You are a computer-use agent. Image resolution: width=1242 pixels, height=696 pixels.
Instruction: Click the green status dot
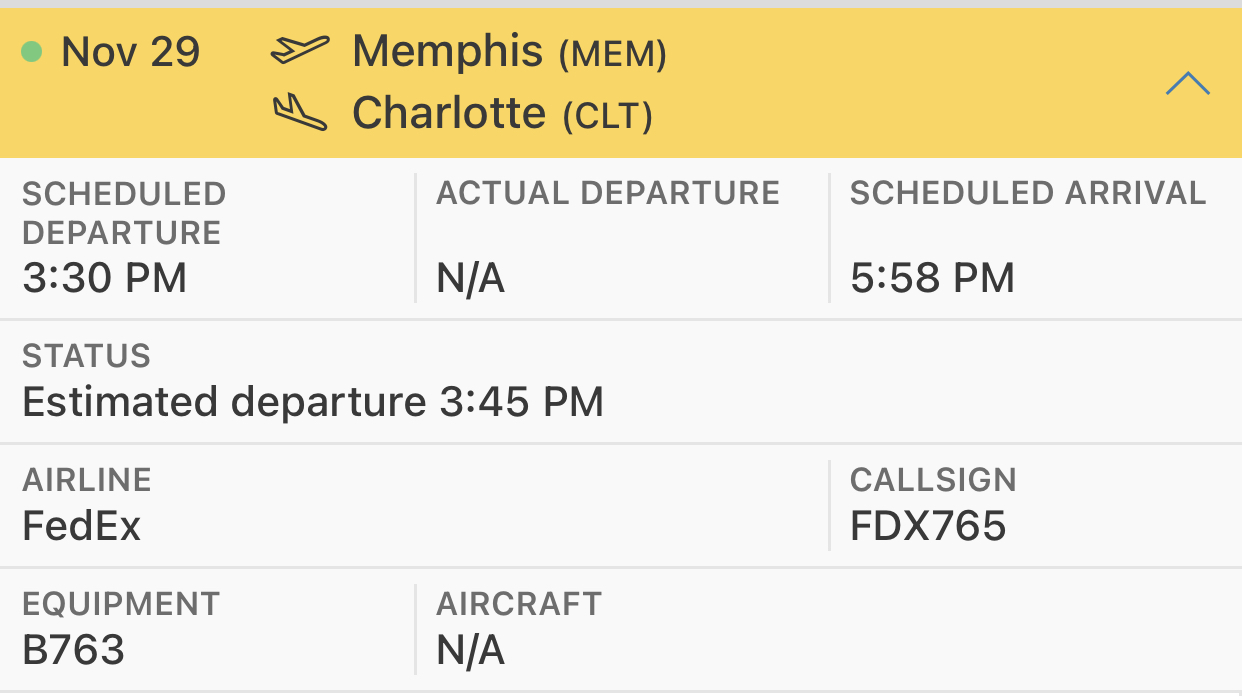click(x=31, y=51)
